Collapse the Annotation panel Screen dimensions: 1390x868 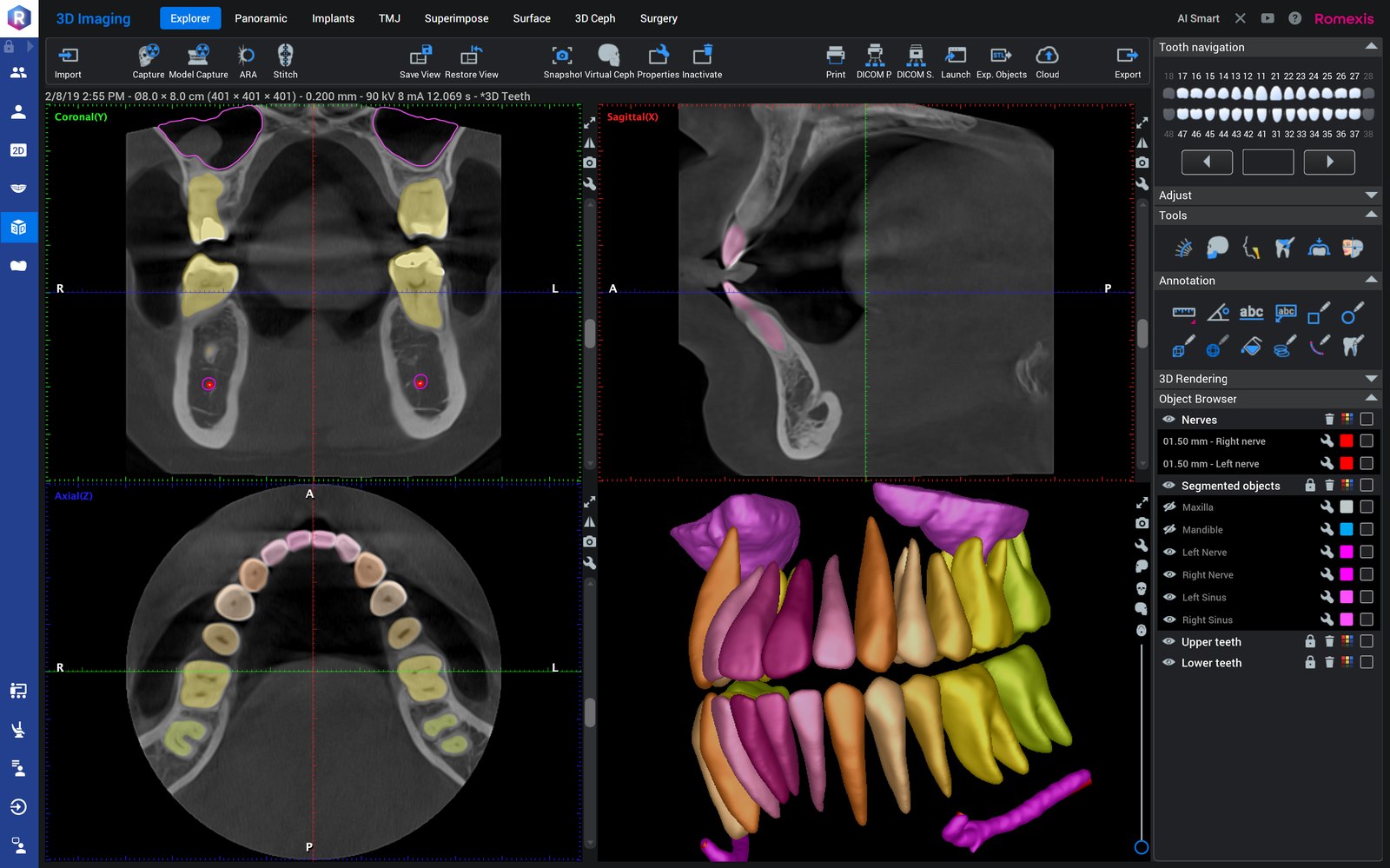[1371, 280]
